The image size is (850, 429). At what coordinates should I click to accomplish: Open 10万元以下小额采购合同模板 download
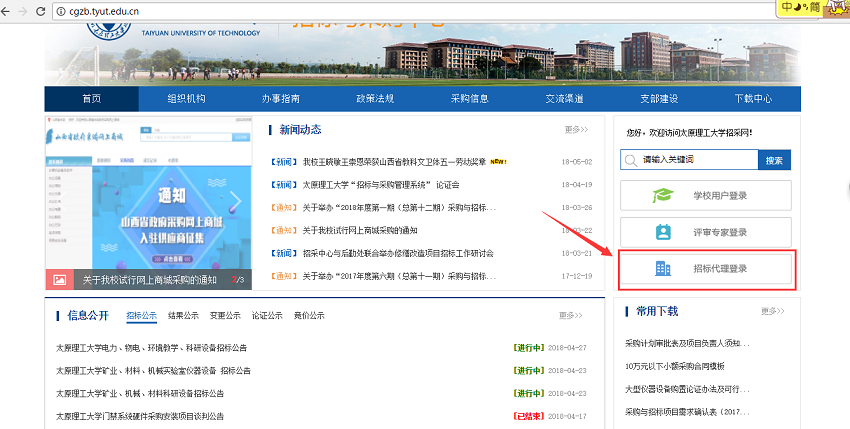pos(675,367)
